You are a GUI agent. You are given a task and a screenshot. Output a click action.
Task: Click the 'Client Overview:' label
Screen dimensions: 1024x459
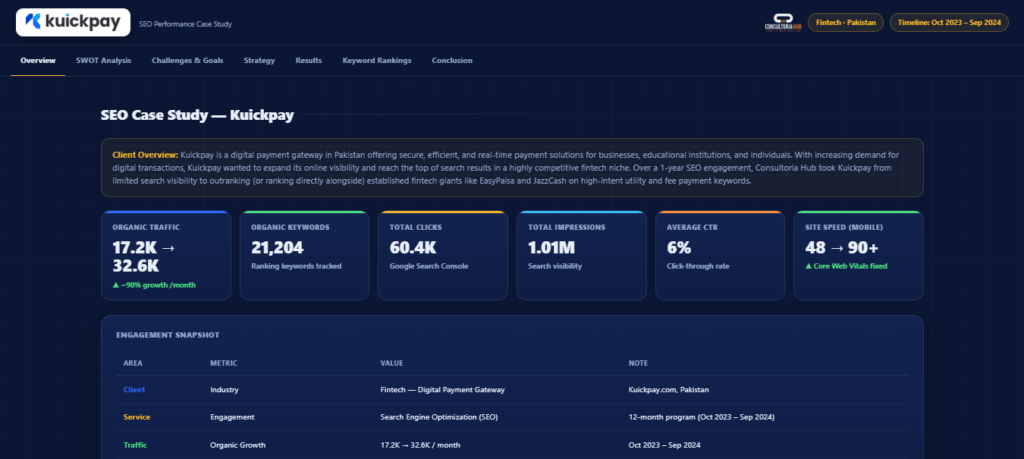pos(145,155)
